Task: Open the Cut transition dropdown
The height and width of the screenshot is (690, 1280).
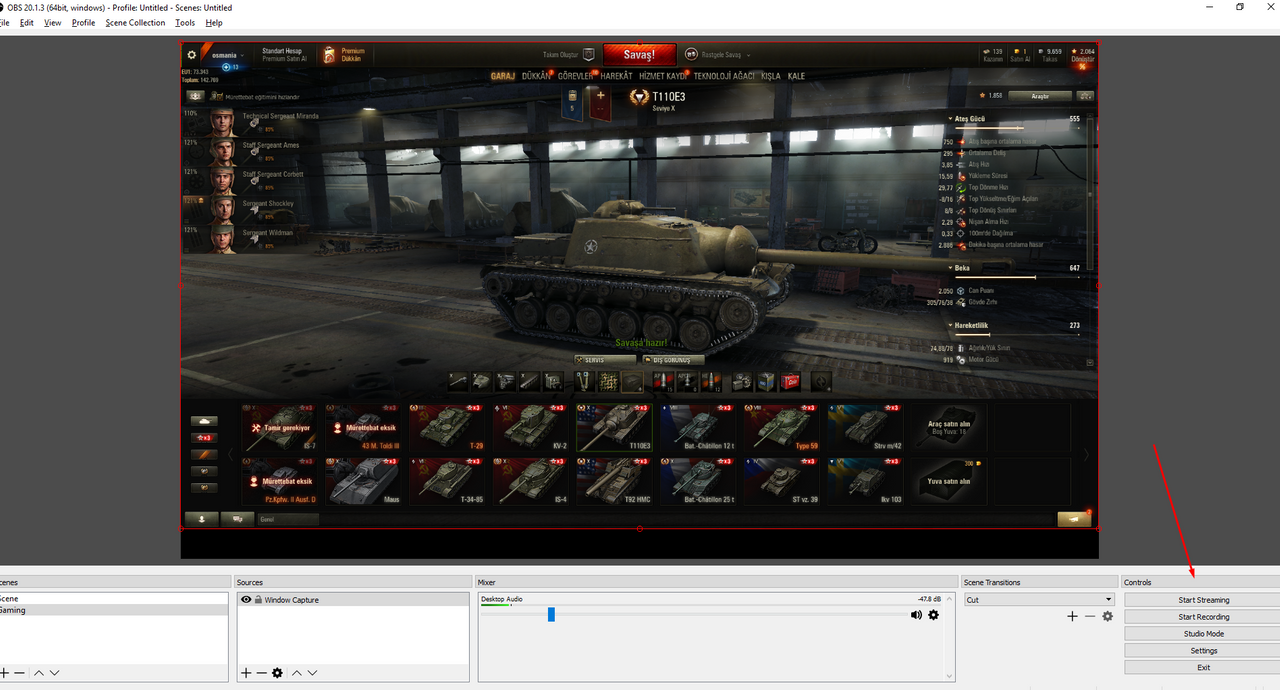Action: [x=1038, y=600]
